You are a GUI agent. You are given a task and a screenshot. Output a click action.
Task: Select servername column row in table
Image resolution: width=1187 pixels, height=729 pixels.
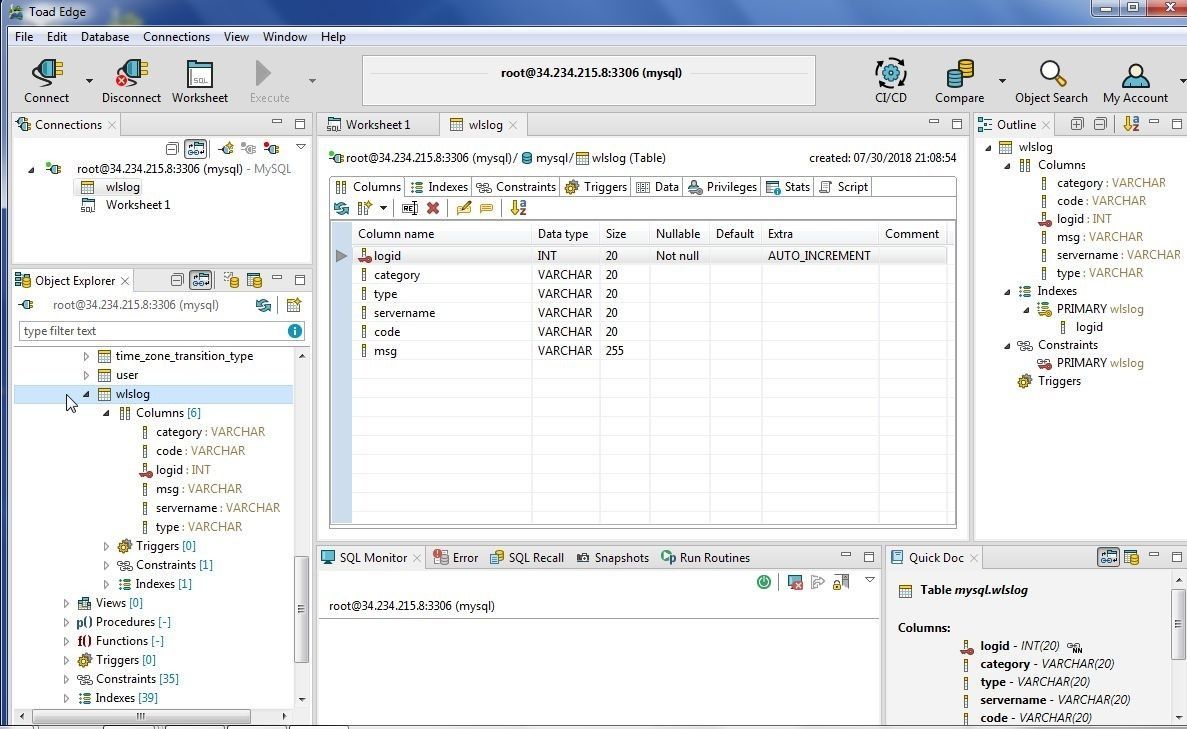[x=650, y=313]
